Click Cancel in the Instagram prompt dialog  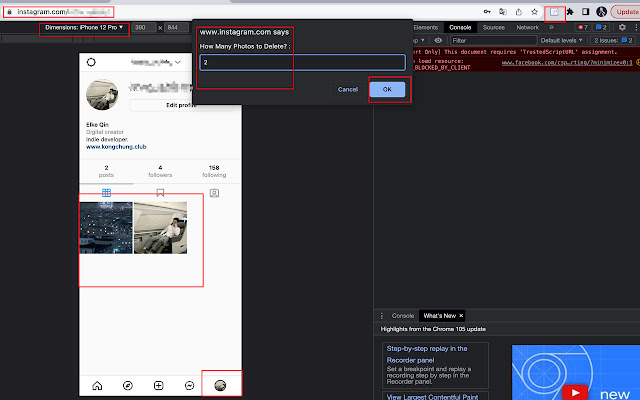point(348,89)
